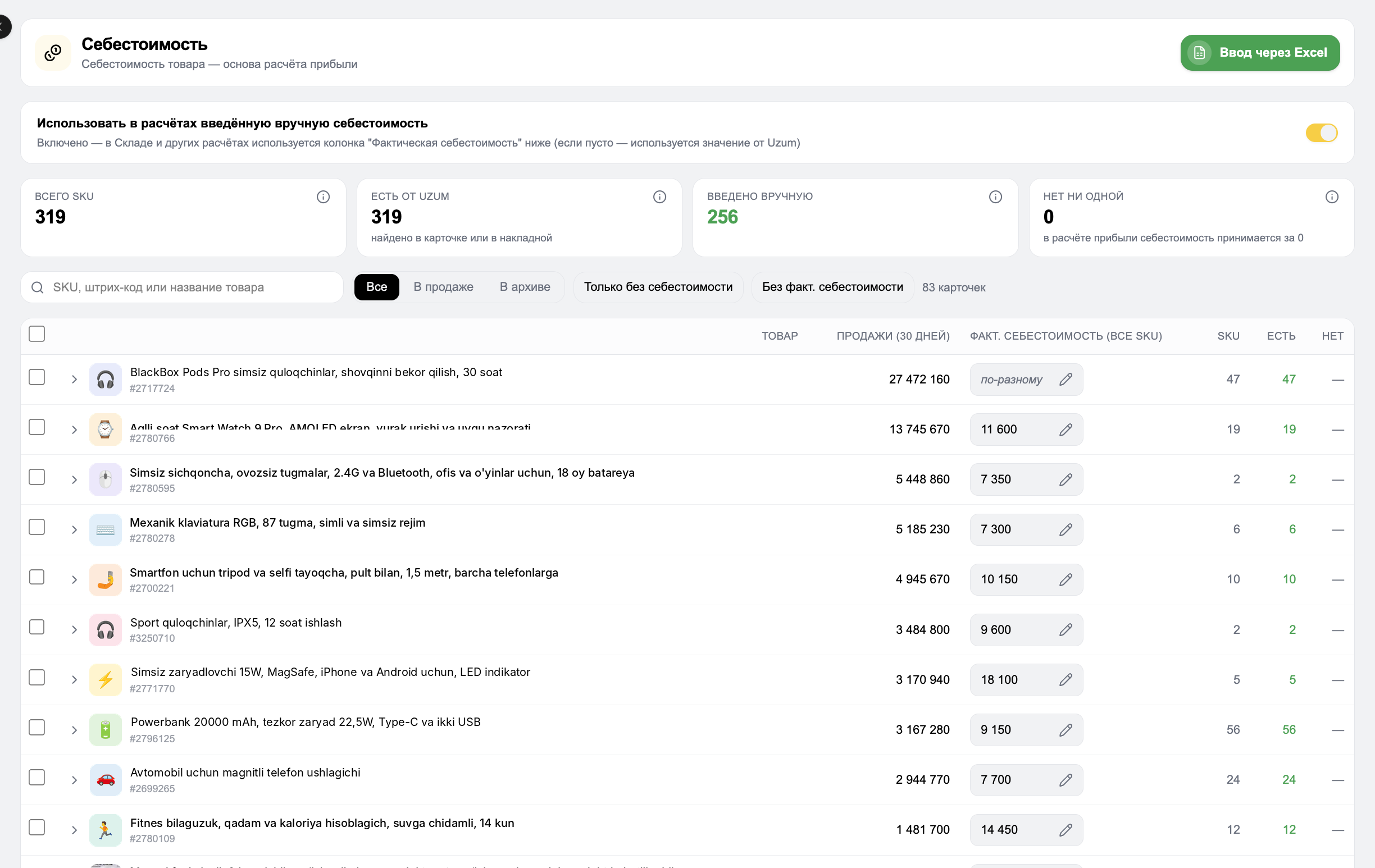Viewport: 1375px width, 868px height.
Task: Click the pencil icon next to 7 300
Action: pyautogui.click(x=1066, y=529)
